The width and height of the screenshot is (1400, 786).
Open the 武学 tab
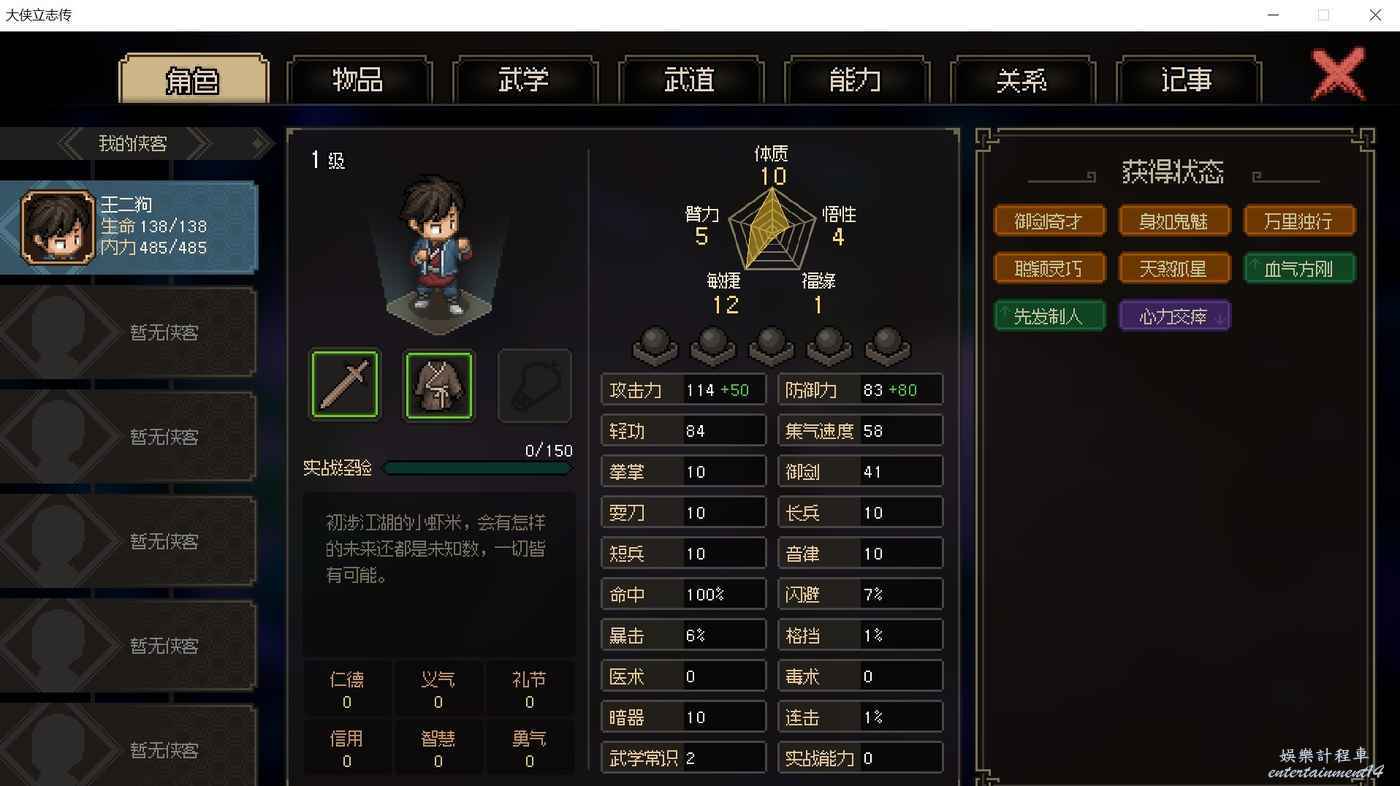pyautogui.click(x=525, y=80)
